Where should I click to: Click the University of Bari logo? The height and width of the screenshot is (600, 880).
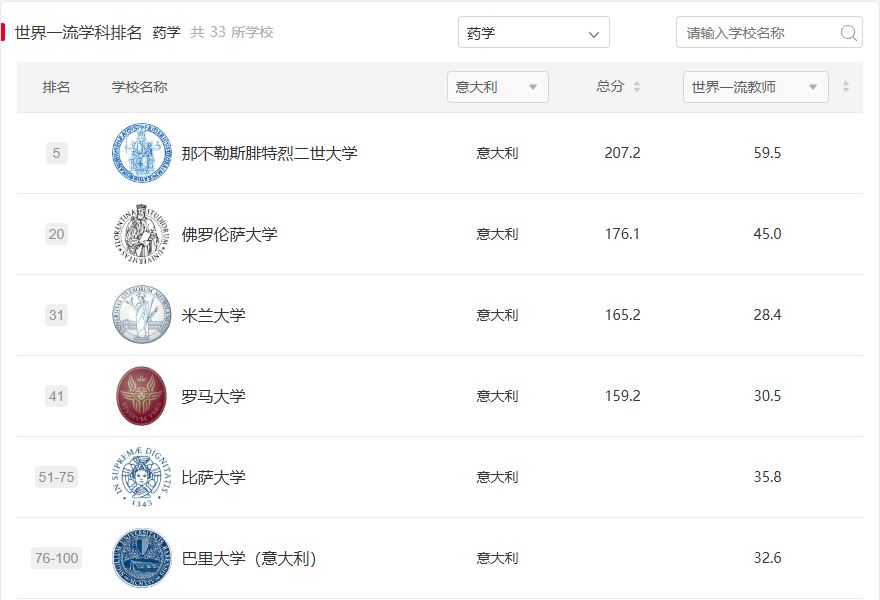point(141,558)
